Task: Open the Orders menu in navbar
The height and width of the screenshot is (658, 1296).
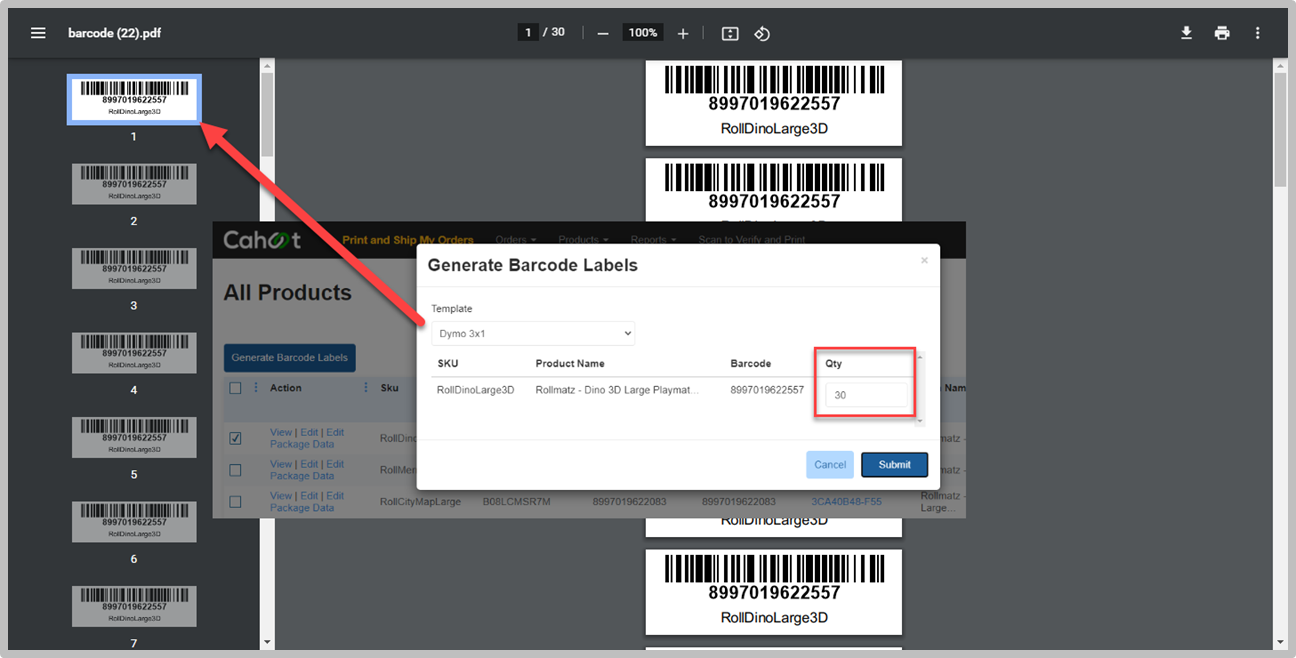Action: click(516, 240)
